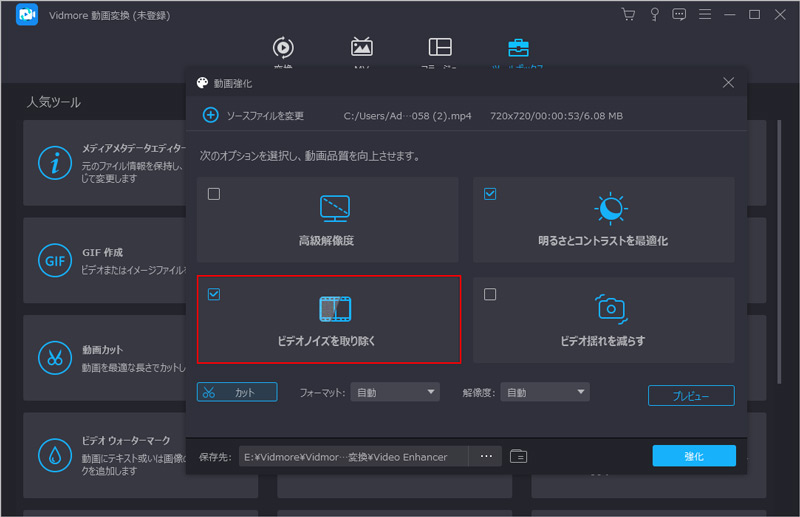
Task: Close the 動画強化 dialog
Action: 728,83
